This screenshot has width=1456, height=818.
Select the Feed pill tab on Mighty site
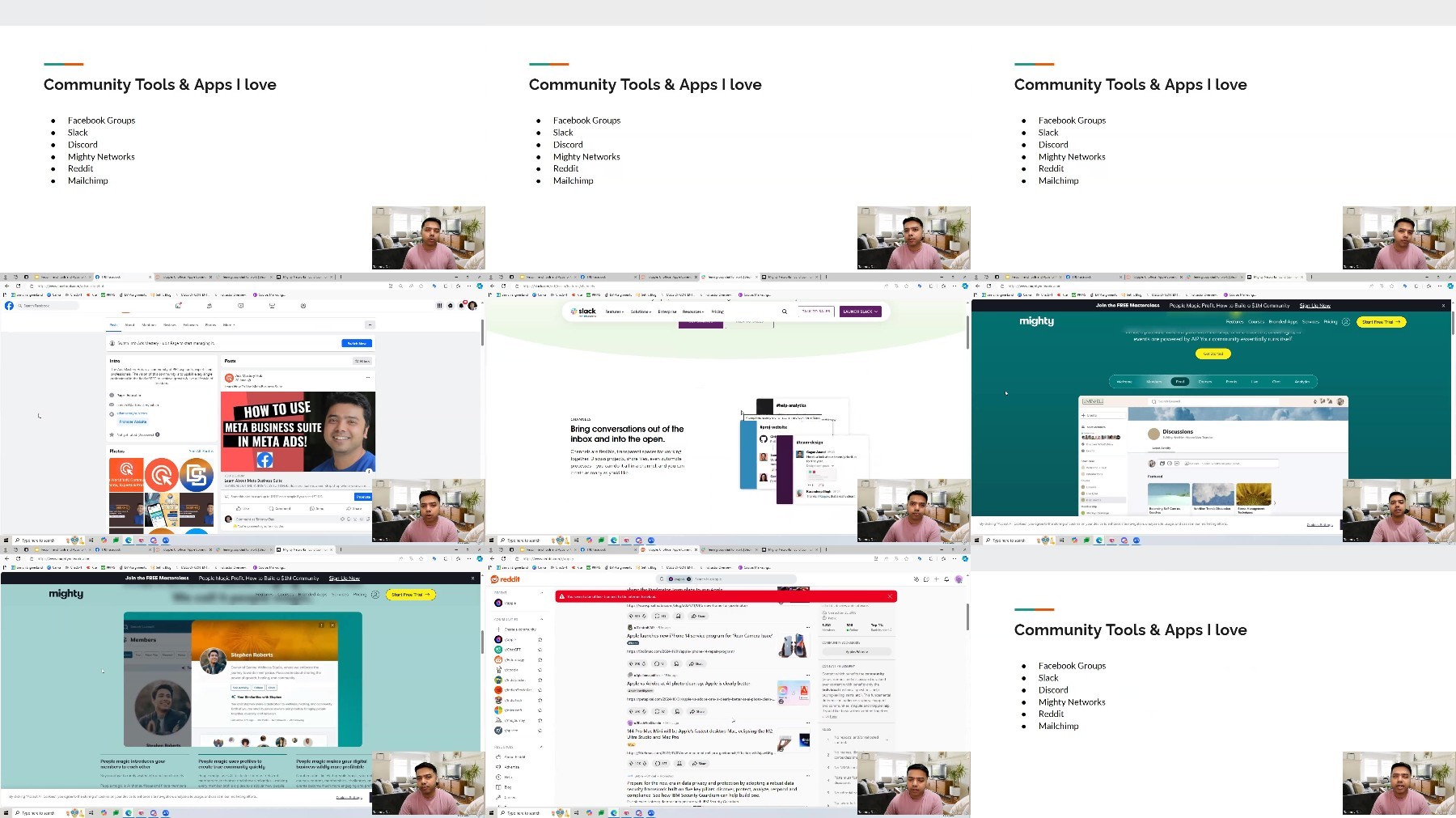[1180, 381]
